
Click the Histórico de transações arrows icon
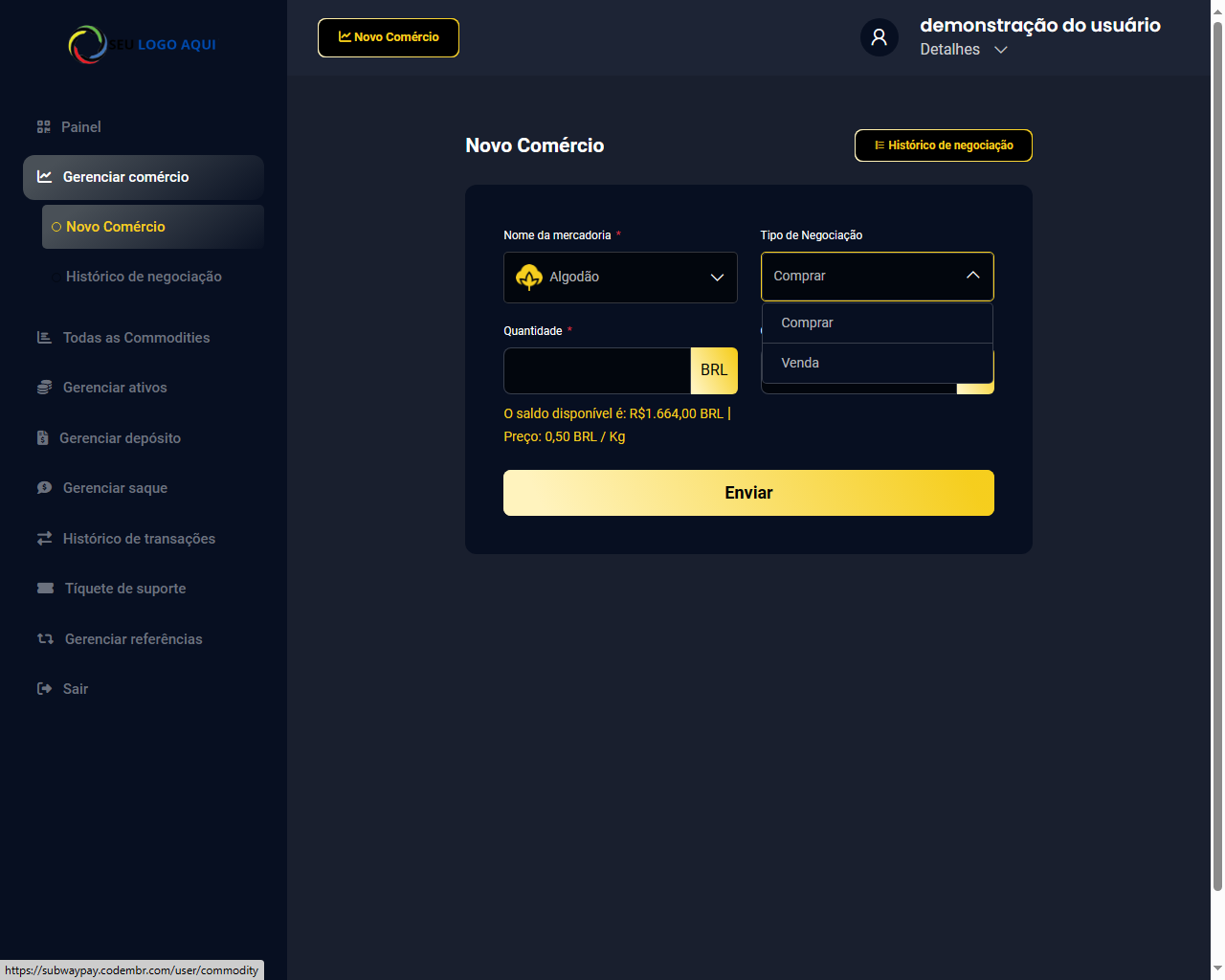pos(44,539)
